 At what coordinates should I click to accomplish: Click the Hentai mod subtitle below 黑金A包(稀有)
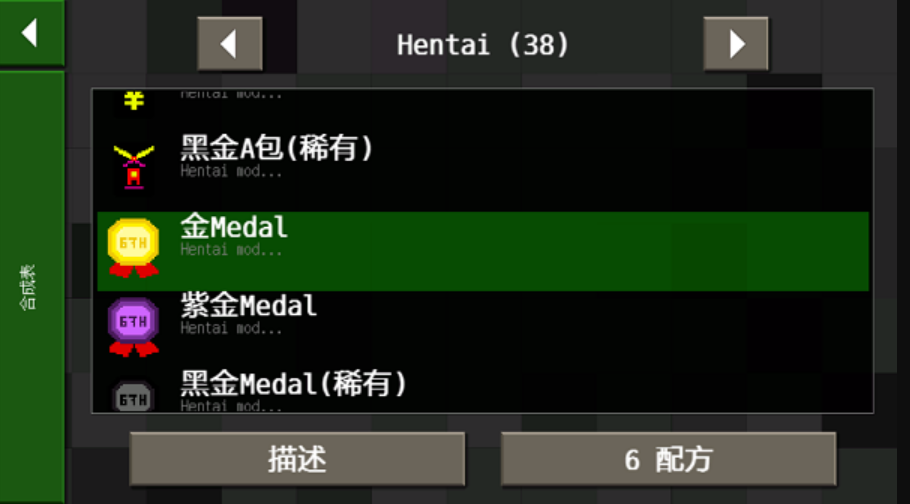[x=231, y=172]
